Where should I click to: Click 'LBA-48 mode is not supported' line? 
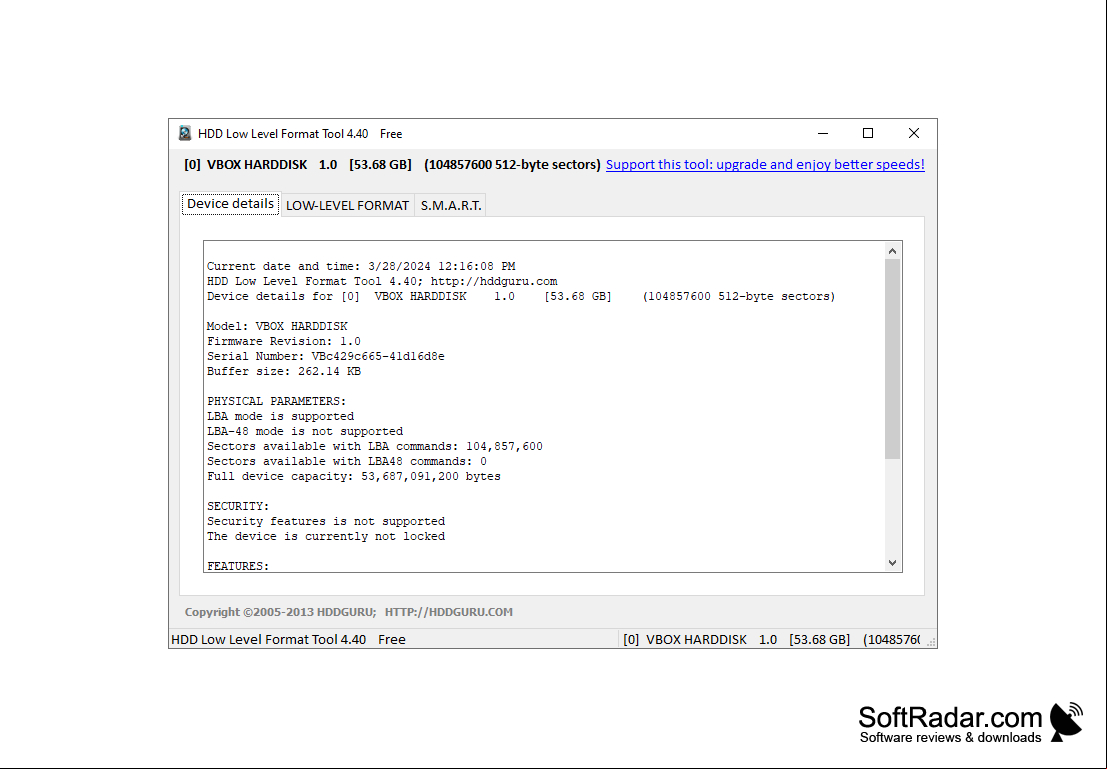click(305, 431)
